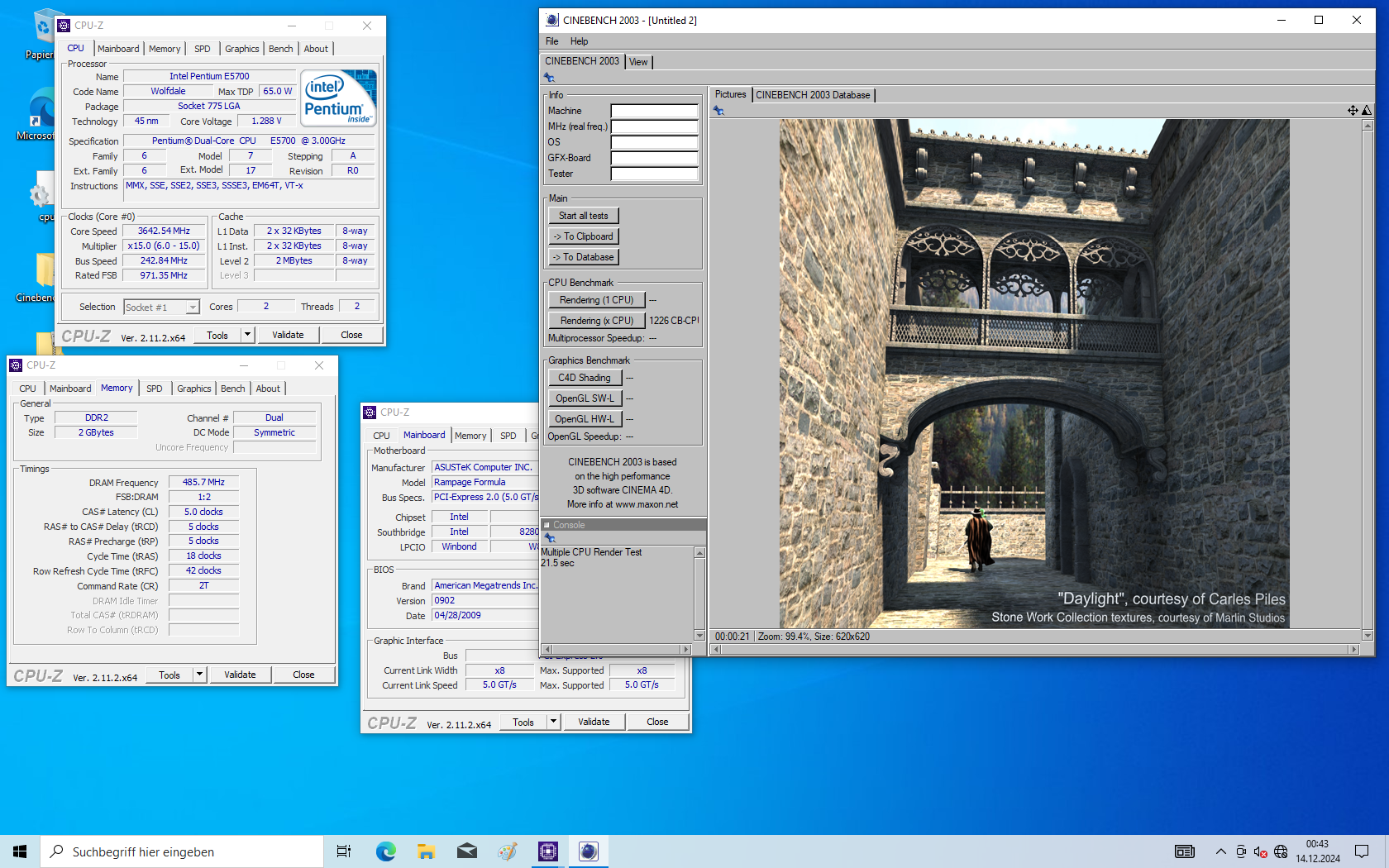Click the rendered Daylight castle image
The image size is (1389, 868).
(x=1034, y=374)
